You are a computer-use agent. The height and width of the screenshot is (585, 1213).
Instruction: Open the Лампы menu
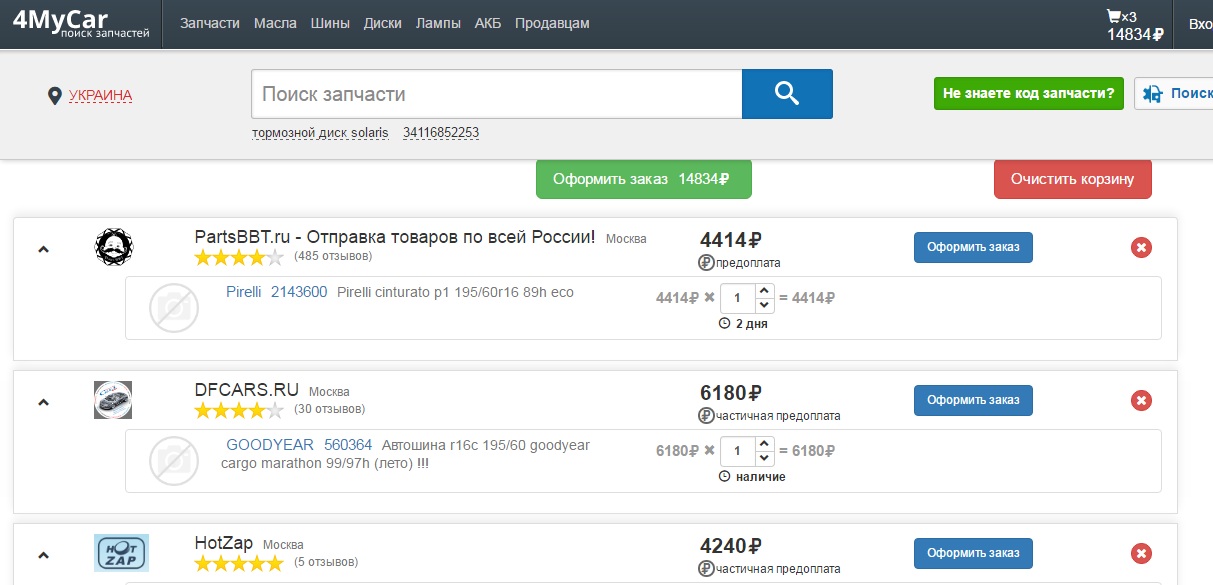point(438,23)
